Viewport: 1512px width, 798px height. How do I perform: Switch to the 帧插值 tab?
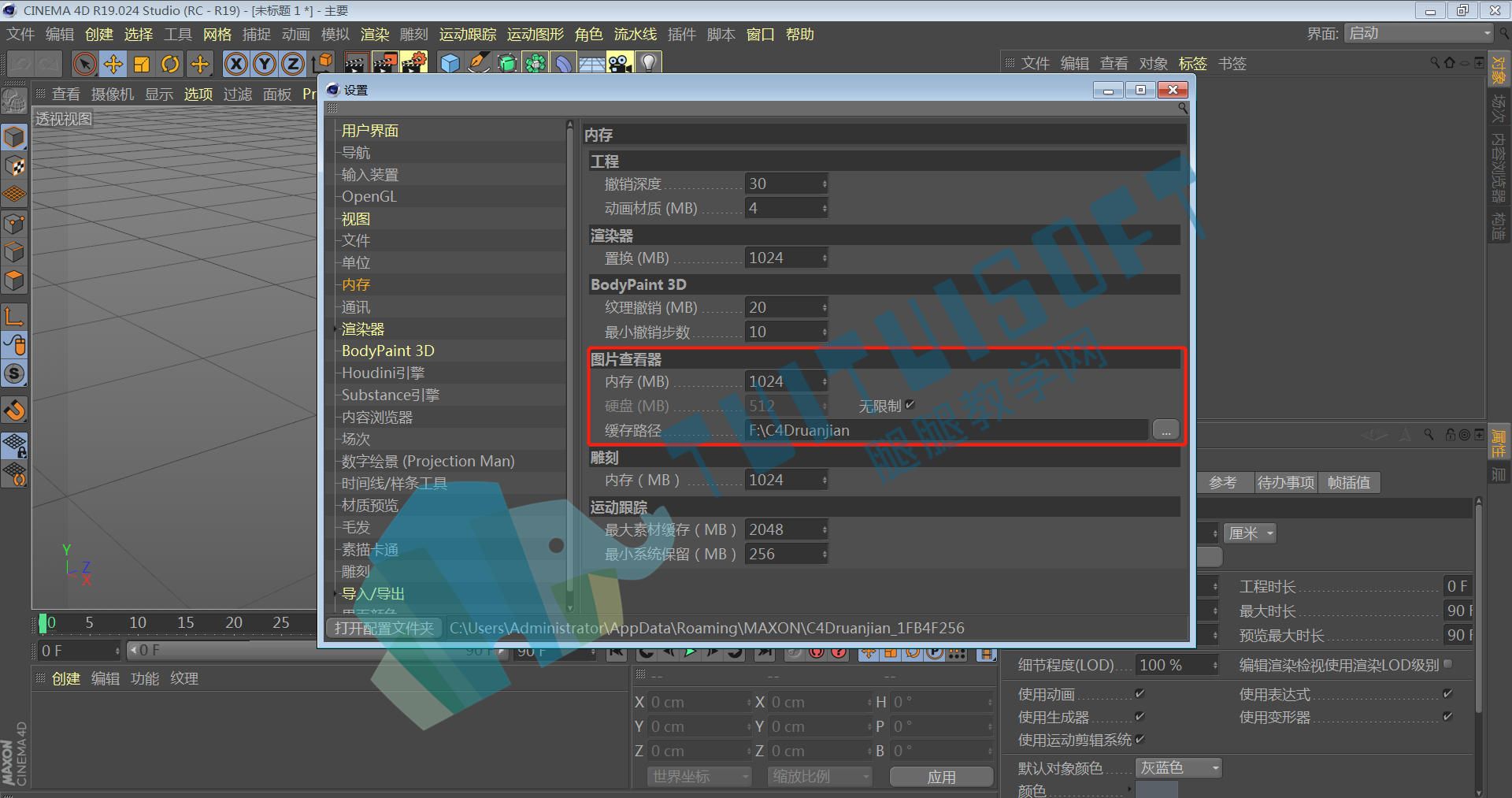(x=1348, y=483)
